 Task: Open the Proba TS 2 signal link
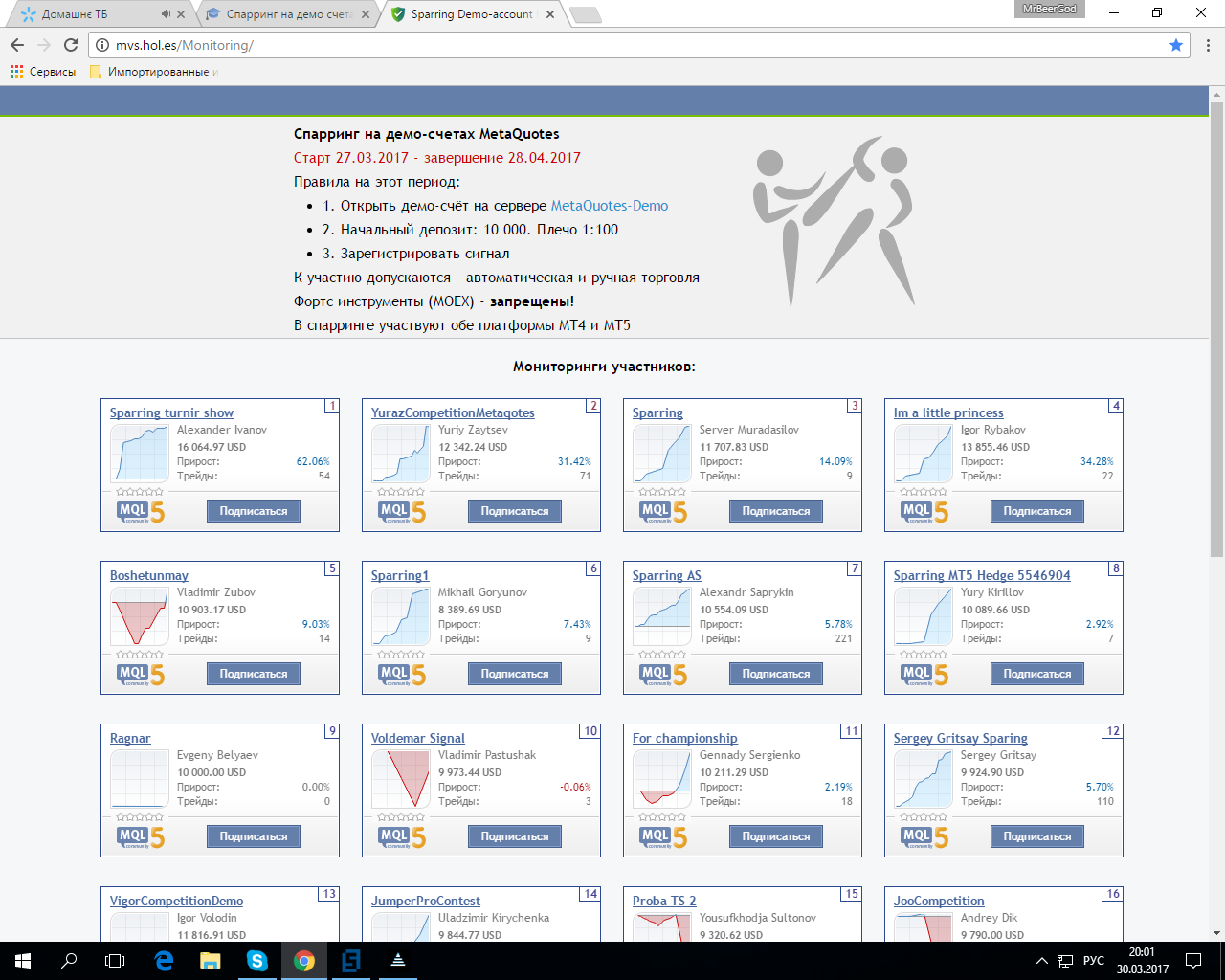pyautogui.click(x=664, y=902)
